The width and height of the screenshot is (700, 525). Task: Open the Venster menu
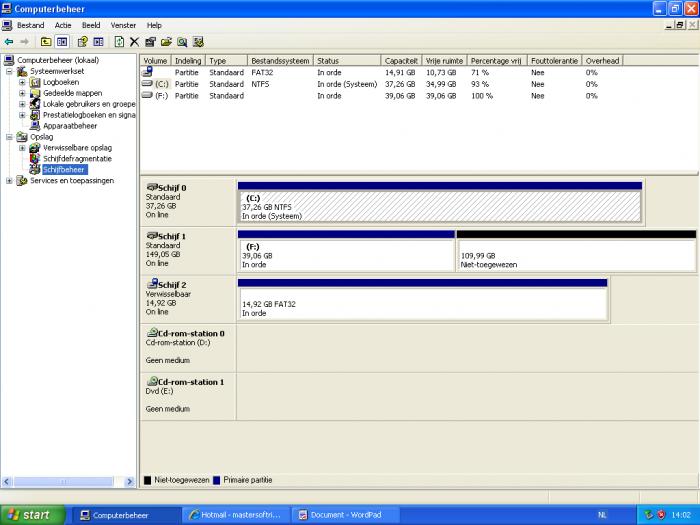click(123, 25)
